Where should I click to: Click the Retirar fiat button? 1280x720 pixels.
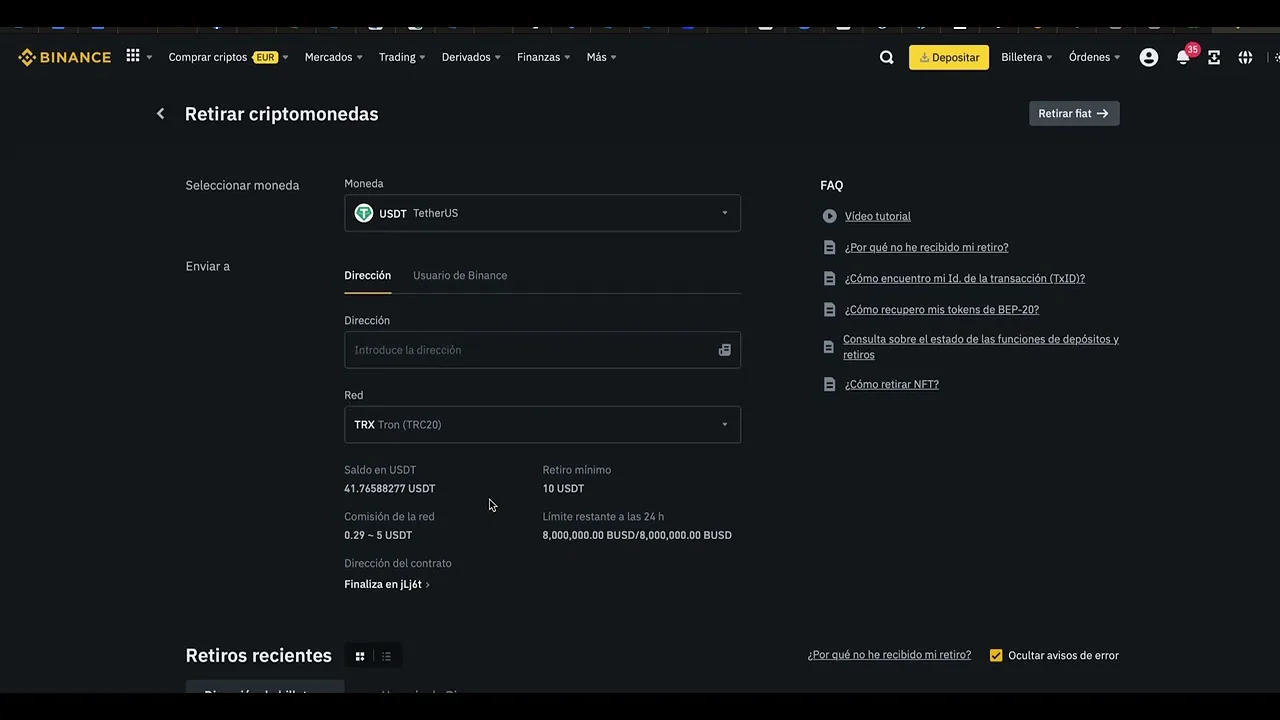coord(1073,114)
